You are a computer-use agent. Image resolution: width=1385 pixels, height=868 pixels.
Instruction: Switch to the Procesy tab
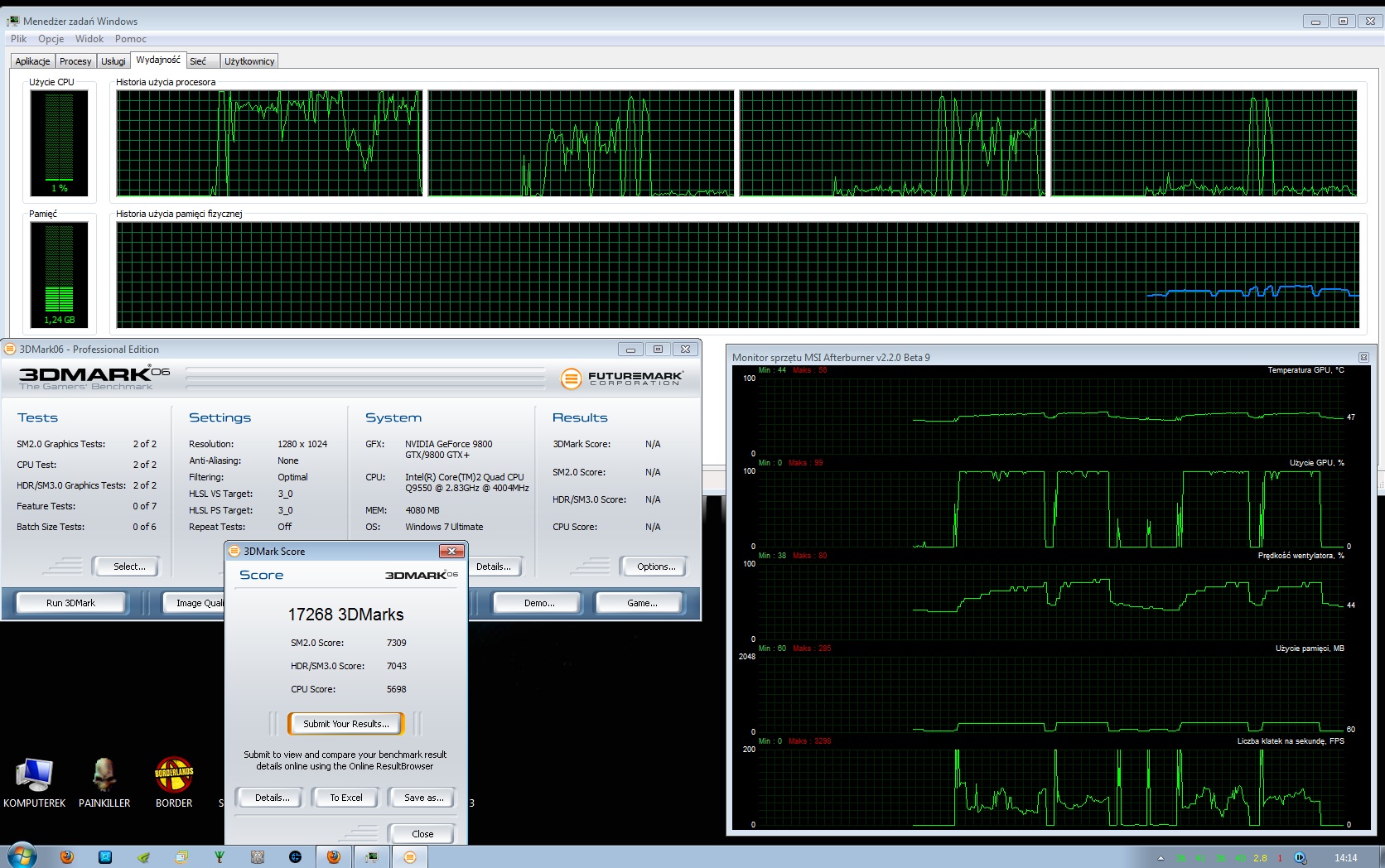pos(75,61)
